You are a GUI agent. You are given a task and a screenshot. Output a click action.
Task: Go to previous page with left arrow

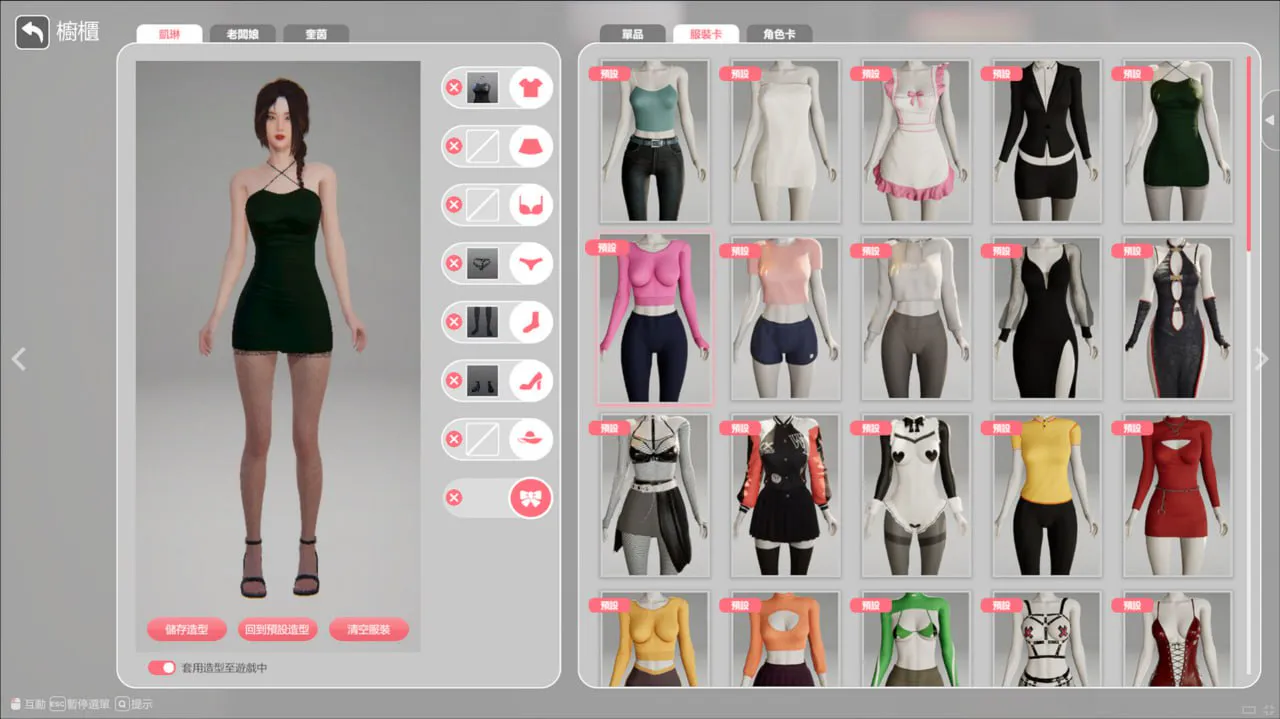click(x=18, y=359)
